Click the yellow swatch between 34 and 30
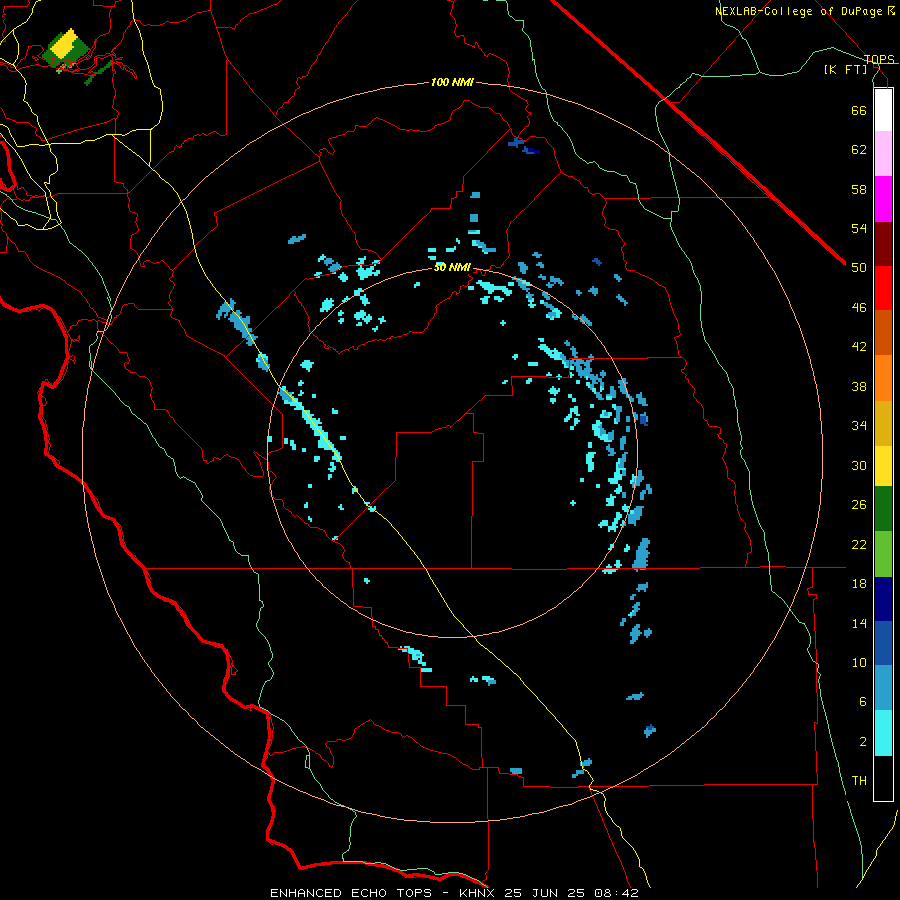 coord(883,466)
